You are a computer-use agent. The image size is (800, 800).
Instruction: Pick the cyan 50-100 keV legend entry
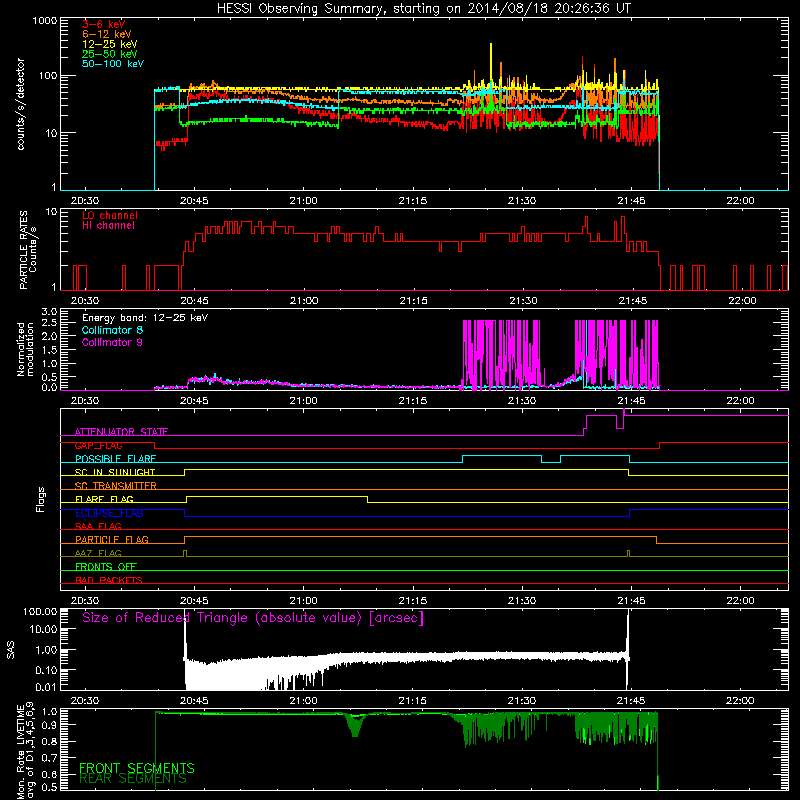click(113, 64)
